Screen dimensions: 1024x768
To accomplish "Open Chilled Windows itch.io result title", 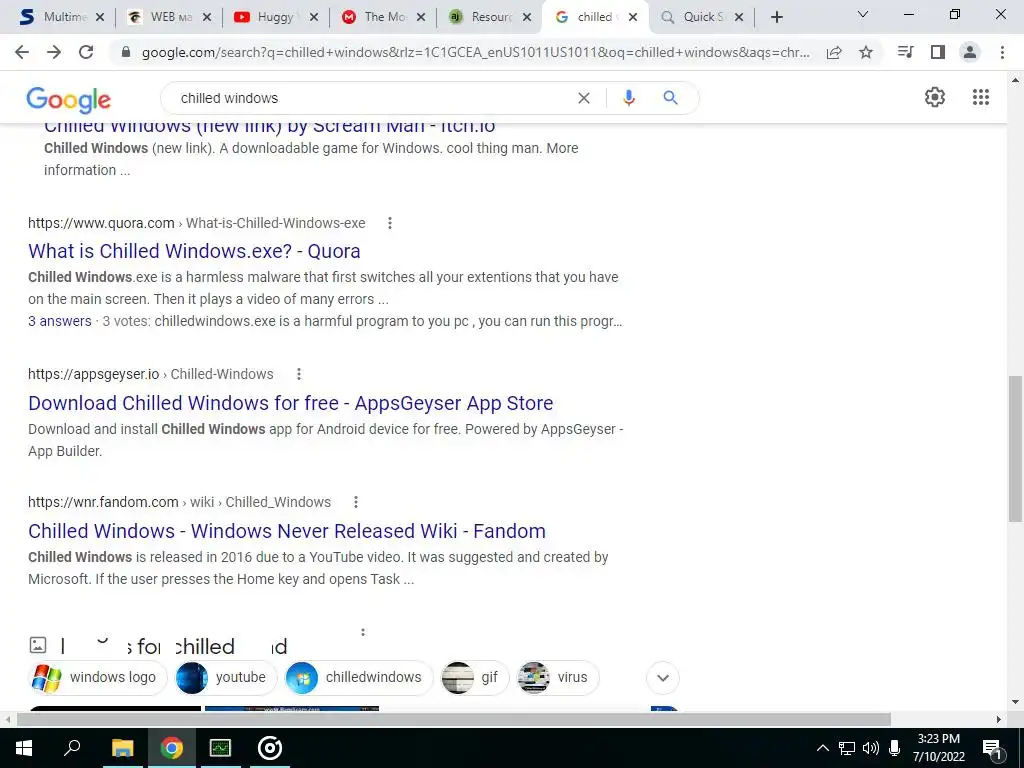I will (269, 127).
